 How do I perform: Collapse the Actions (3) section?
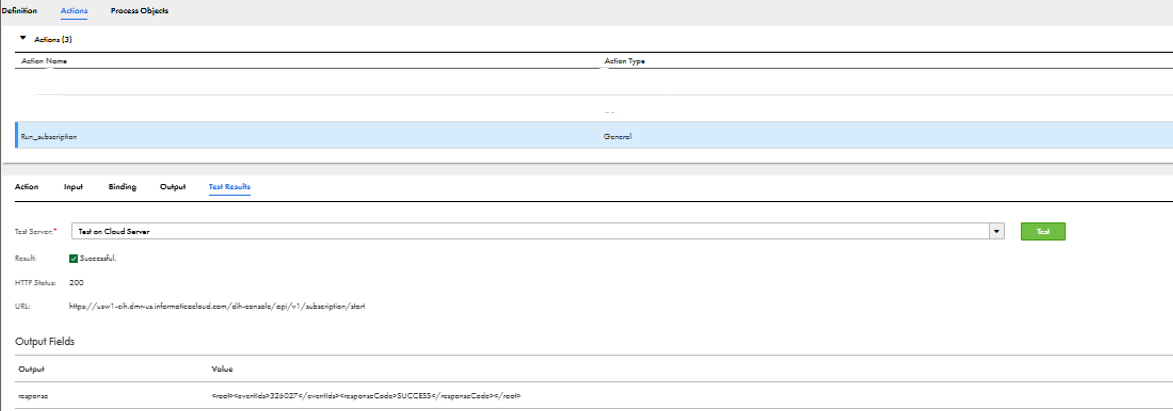click(23, 38)
